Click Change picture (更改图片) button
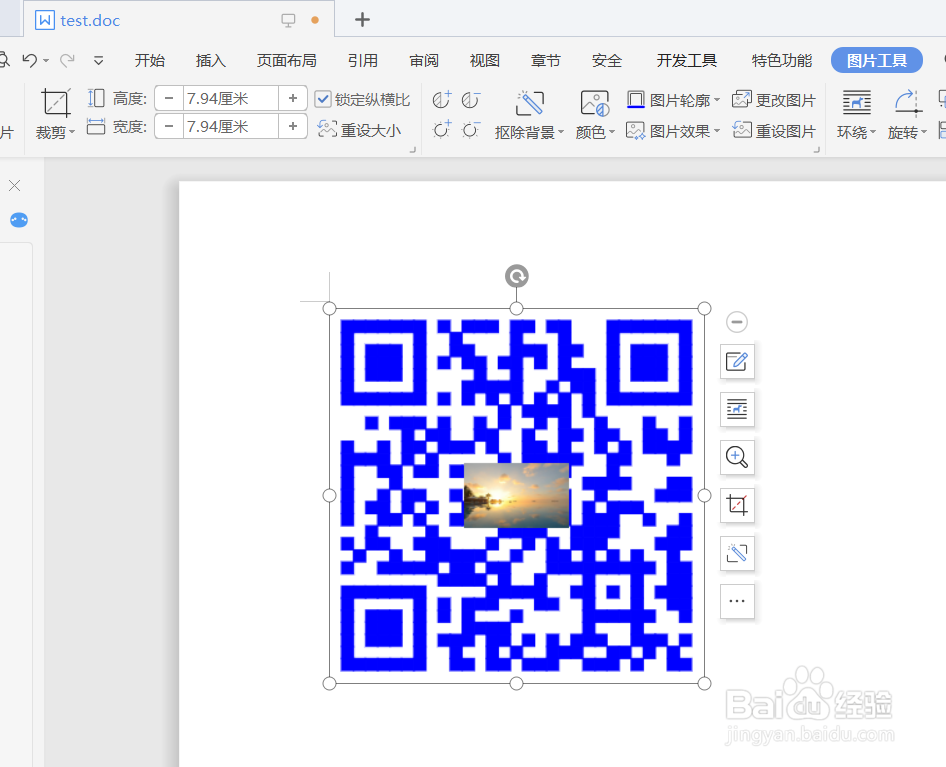The height and width of the screenshot is (767, 946). [x=773, y=100]
